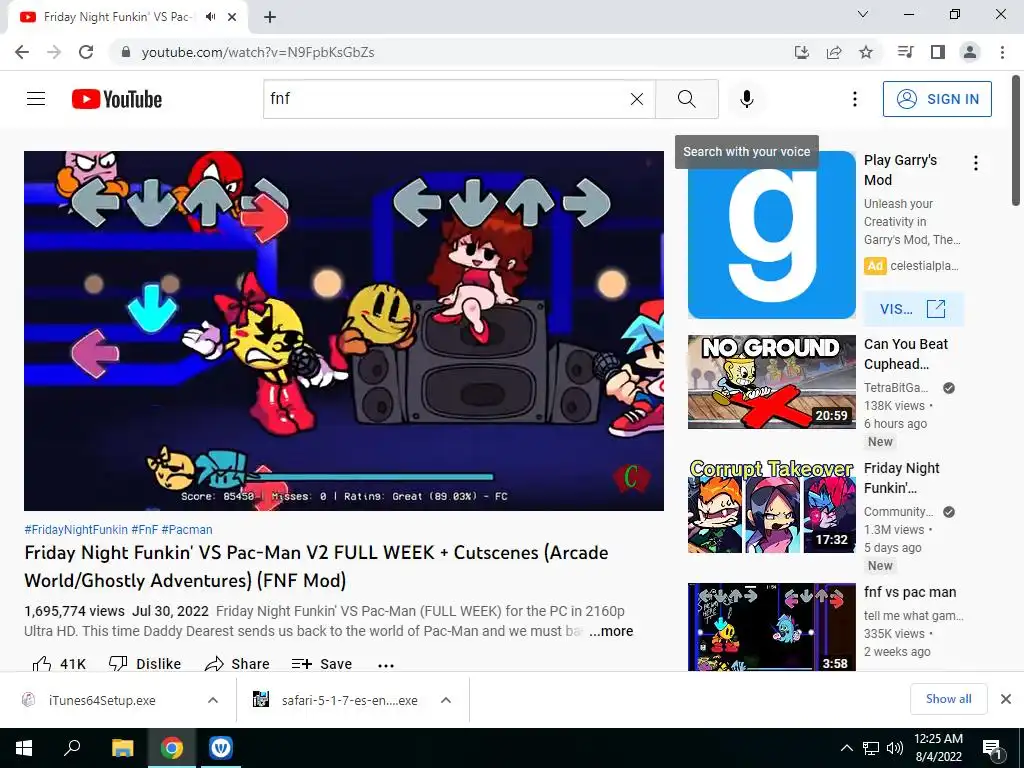
Task: Open site info via the padlock icon
Action: click(126, 52)
